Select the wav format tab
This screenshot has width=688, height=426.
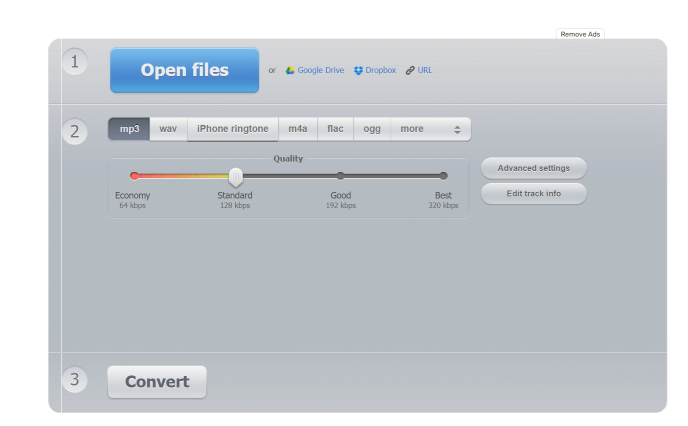coord(168,129)
